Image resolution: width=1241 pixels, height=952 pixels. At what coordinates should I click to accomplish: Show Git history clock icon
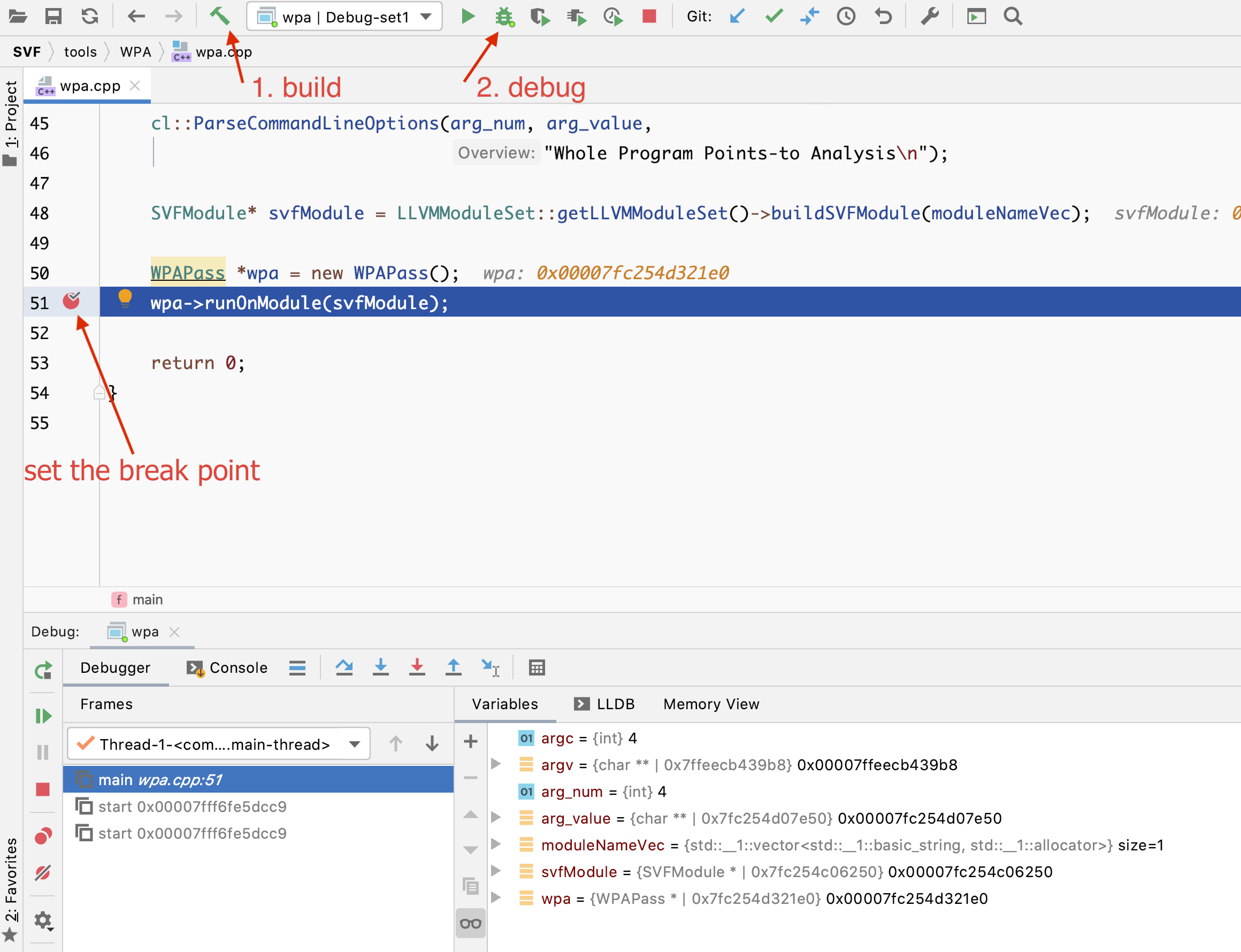coord(846,17)
